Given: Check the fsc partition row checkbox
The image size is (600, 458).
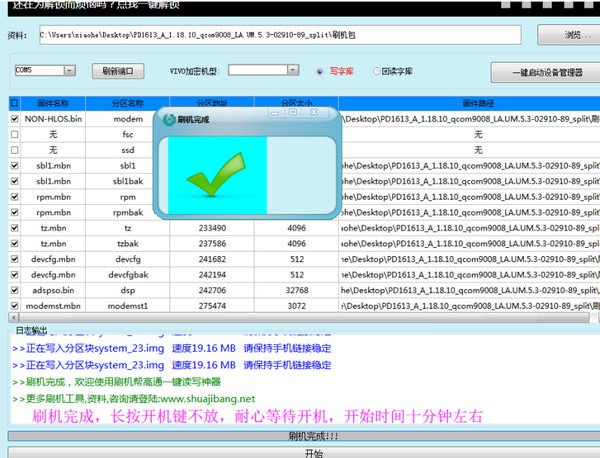Looking at the screenshot, I should pyautogui.click(x=15, y=134).
